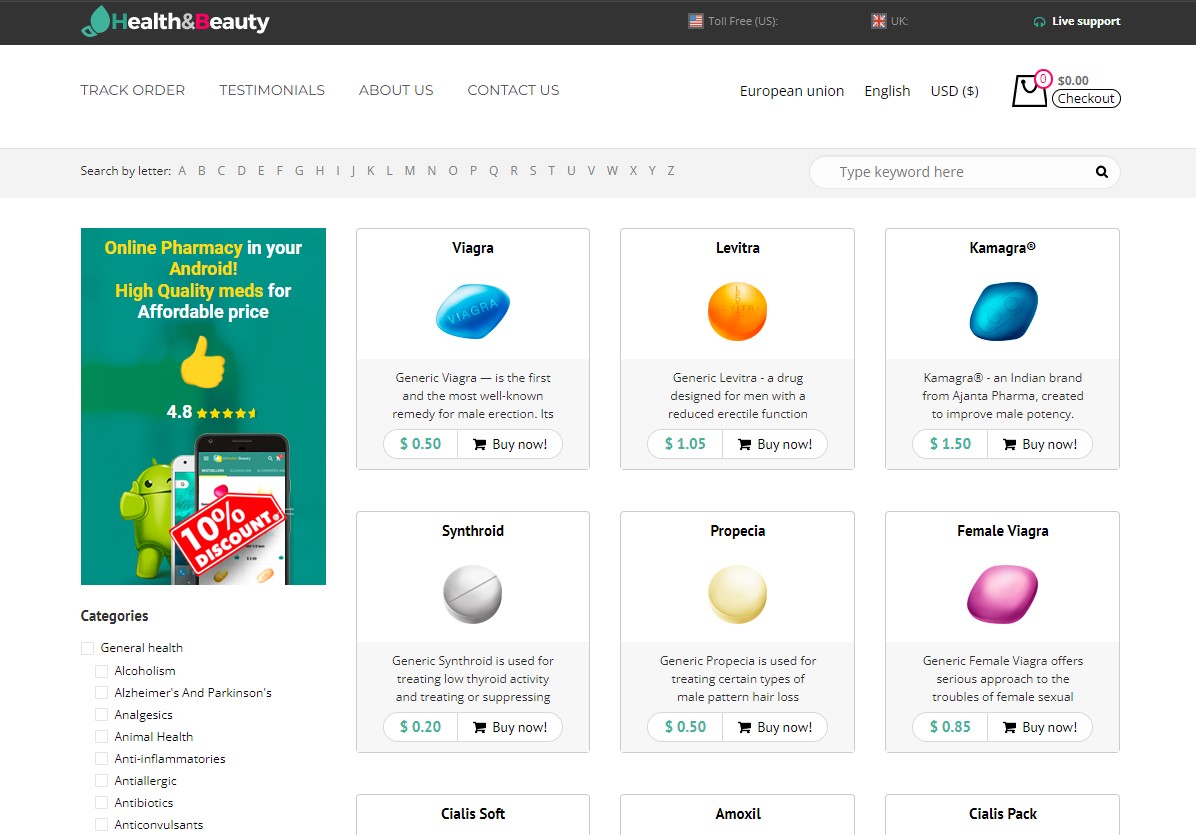This screenshot has height=835, width=1196.
Task: Click Buy now for Propecia
Action: click(x=774, y=727)
